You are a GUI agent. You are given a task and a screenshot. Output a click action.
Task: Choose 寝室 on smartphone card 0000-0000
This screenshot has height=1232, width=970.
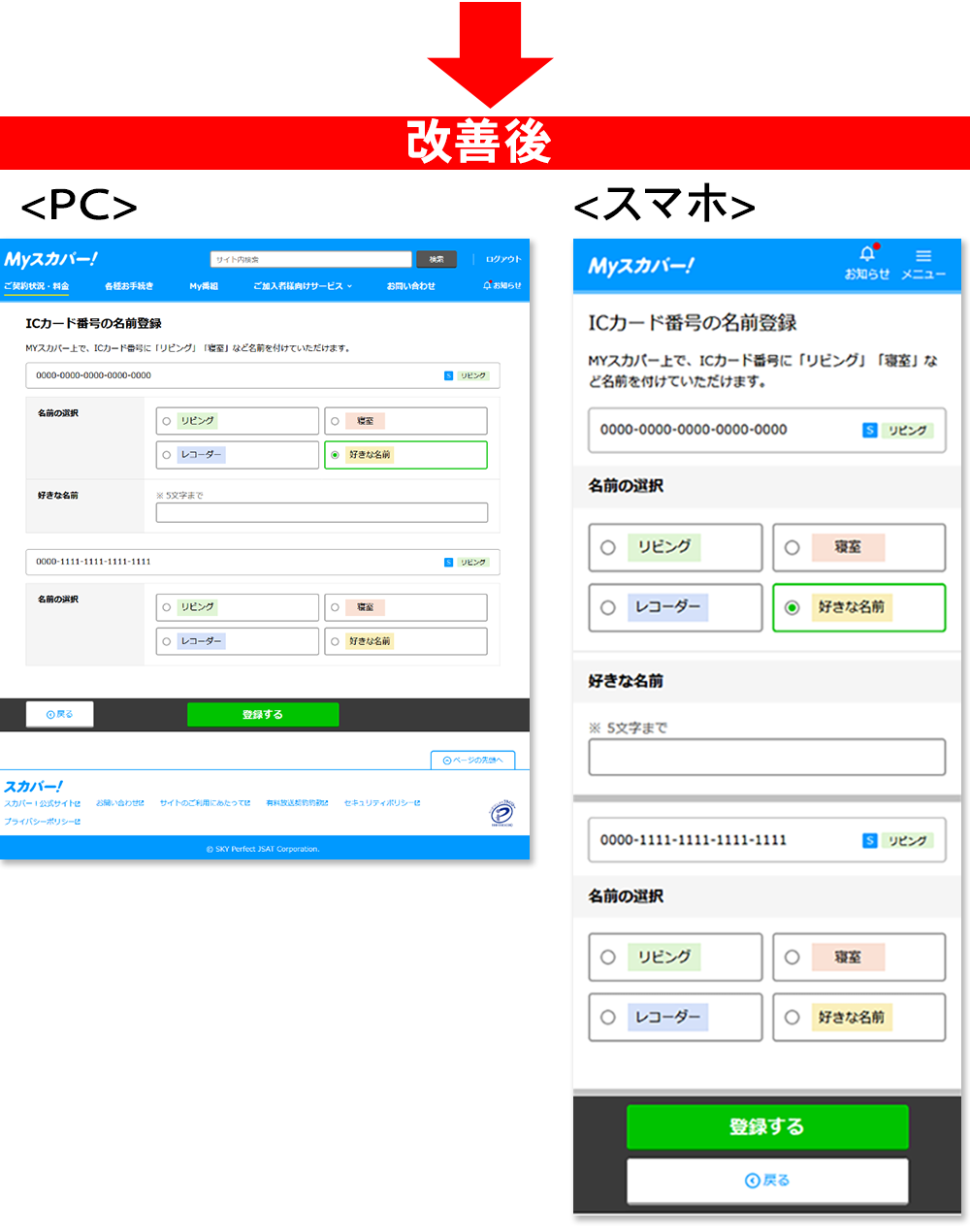point(858,547)
